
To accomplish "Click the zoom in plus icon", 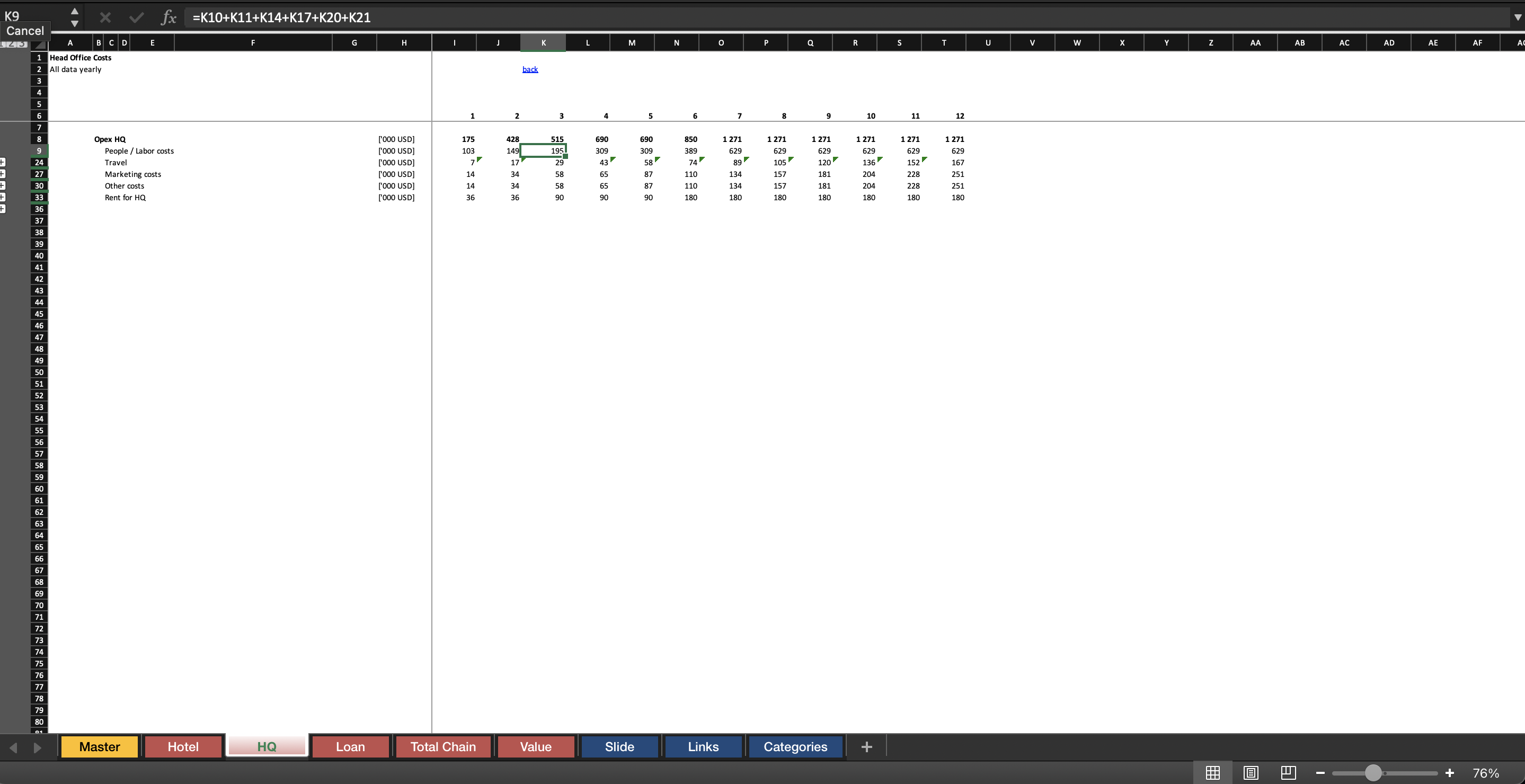I will click(x=1449, y=773).
